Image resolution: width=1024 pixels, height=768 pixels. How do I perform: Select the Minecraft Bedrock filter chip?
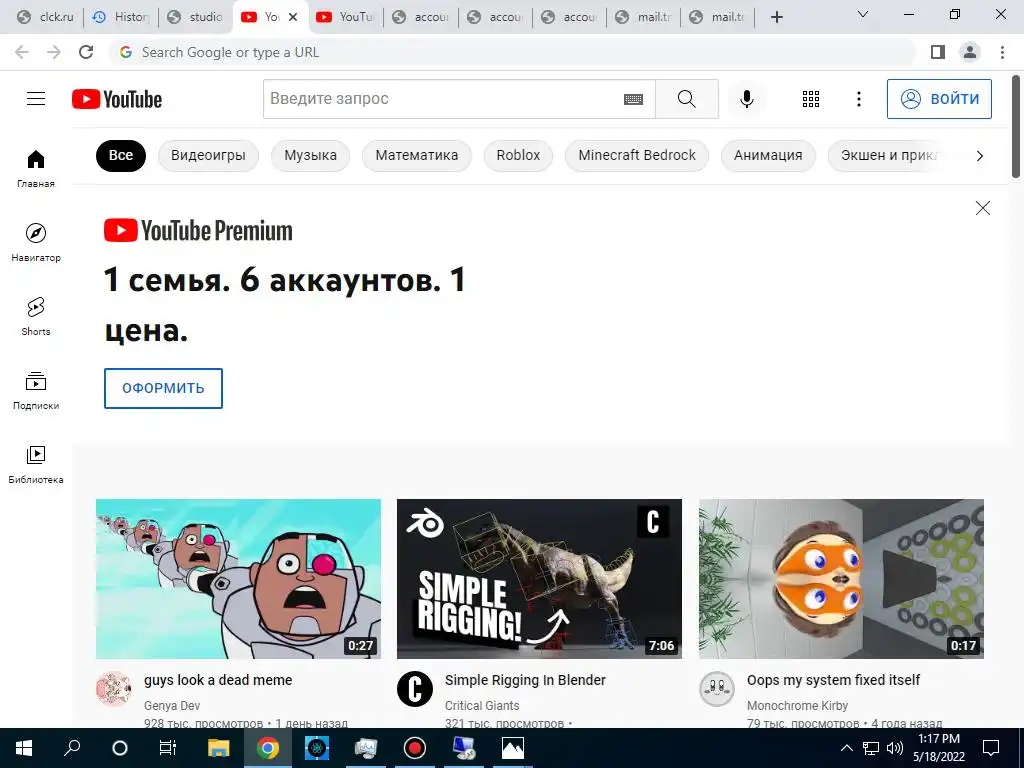point(637,156)
